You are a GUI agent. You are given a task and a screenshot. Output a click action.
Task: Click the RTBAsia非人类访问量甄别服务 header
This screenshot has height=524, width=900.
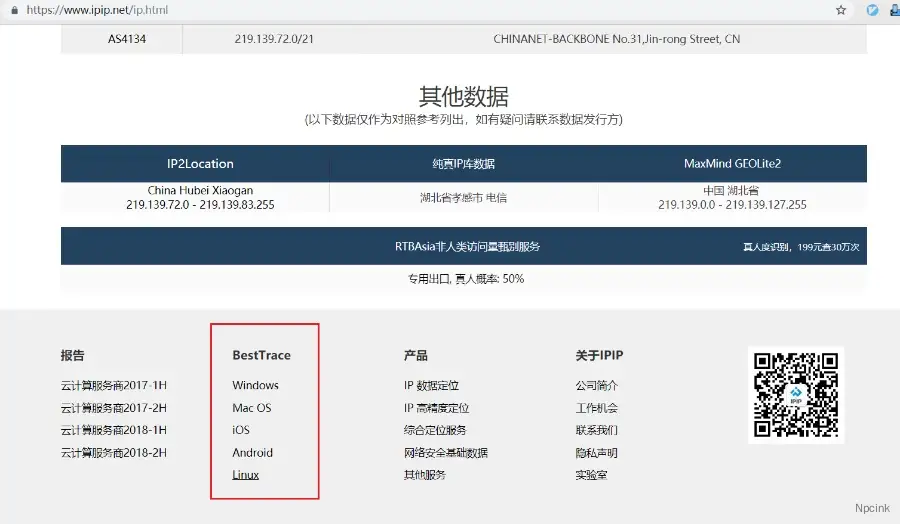[467, 246]
